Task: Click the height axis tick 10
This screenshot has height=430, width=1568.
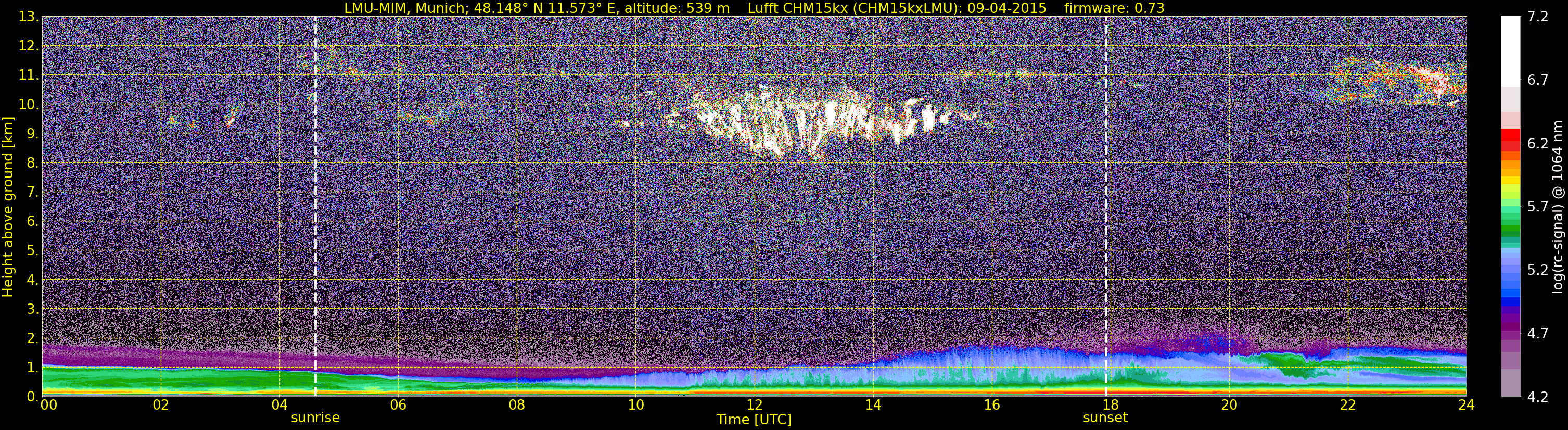Action: pos(29,104)
